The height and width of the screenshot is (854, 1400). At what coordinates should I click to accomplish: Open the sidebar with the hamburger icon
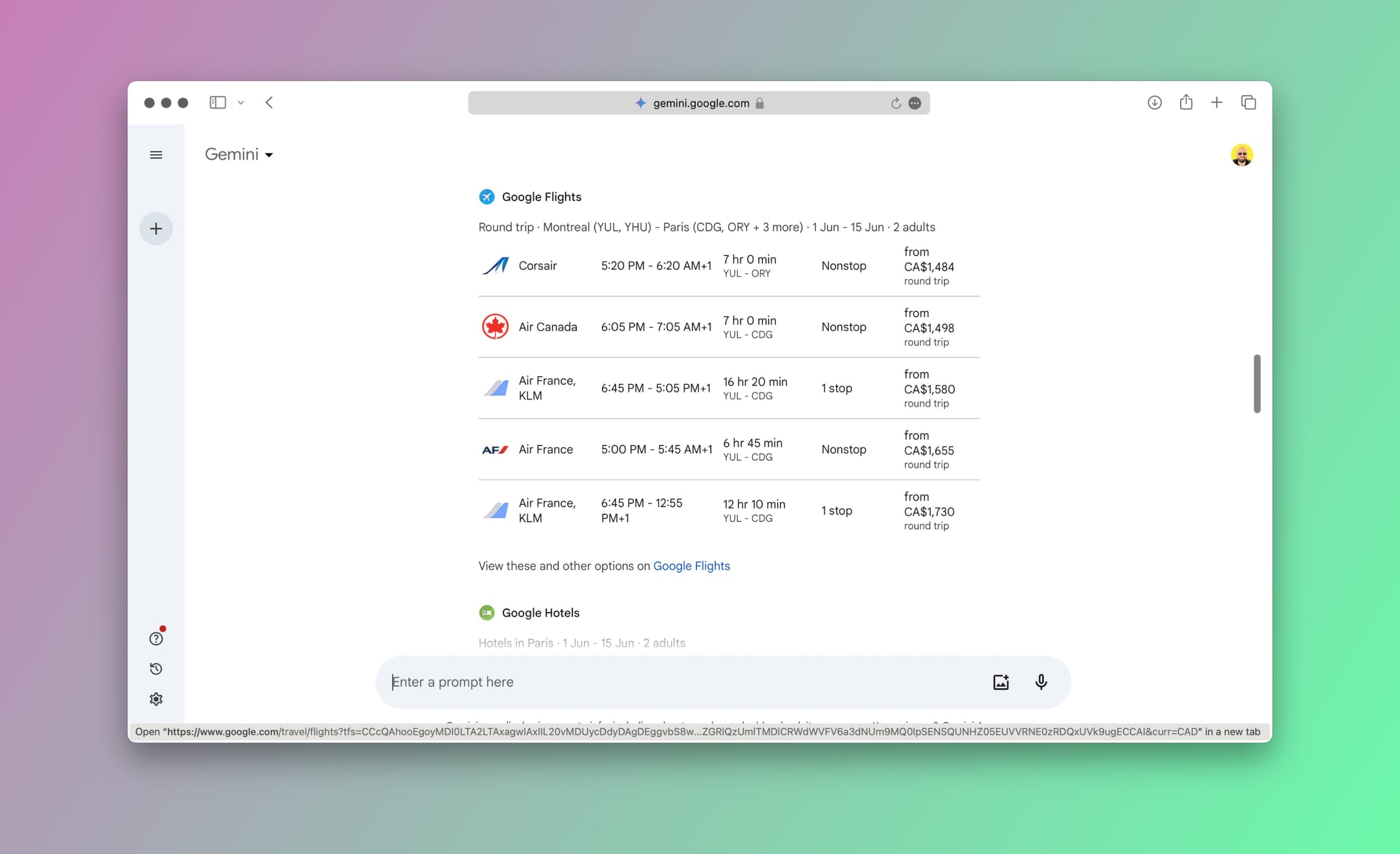156,155
